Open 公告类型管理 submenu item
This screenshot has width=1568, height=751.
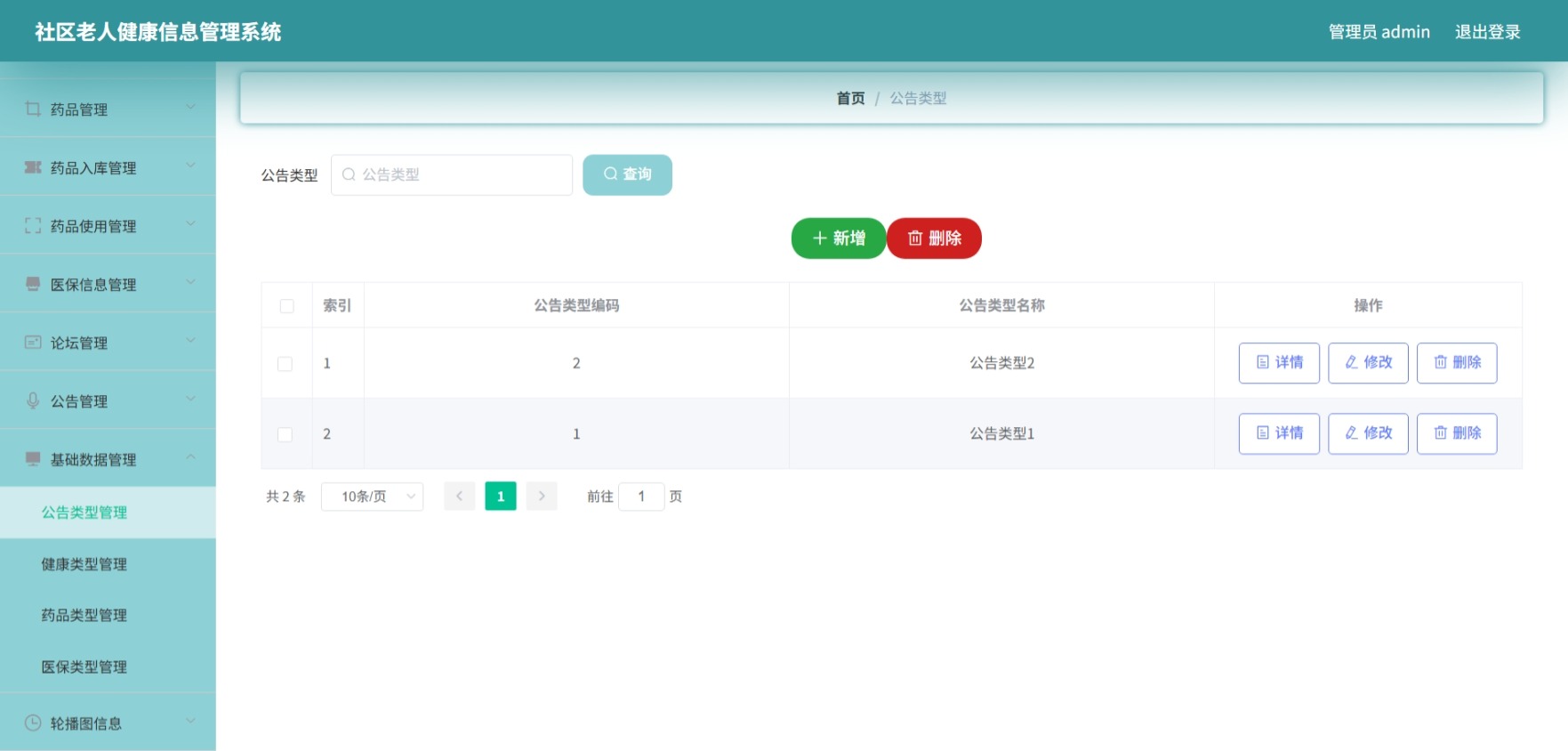click(108, 513)
